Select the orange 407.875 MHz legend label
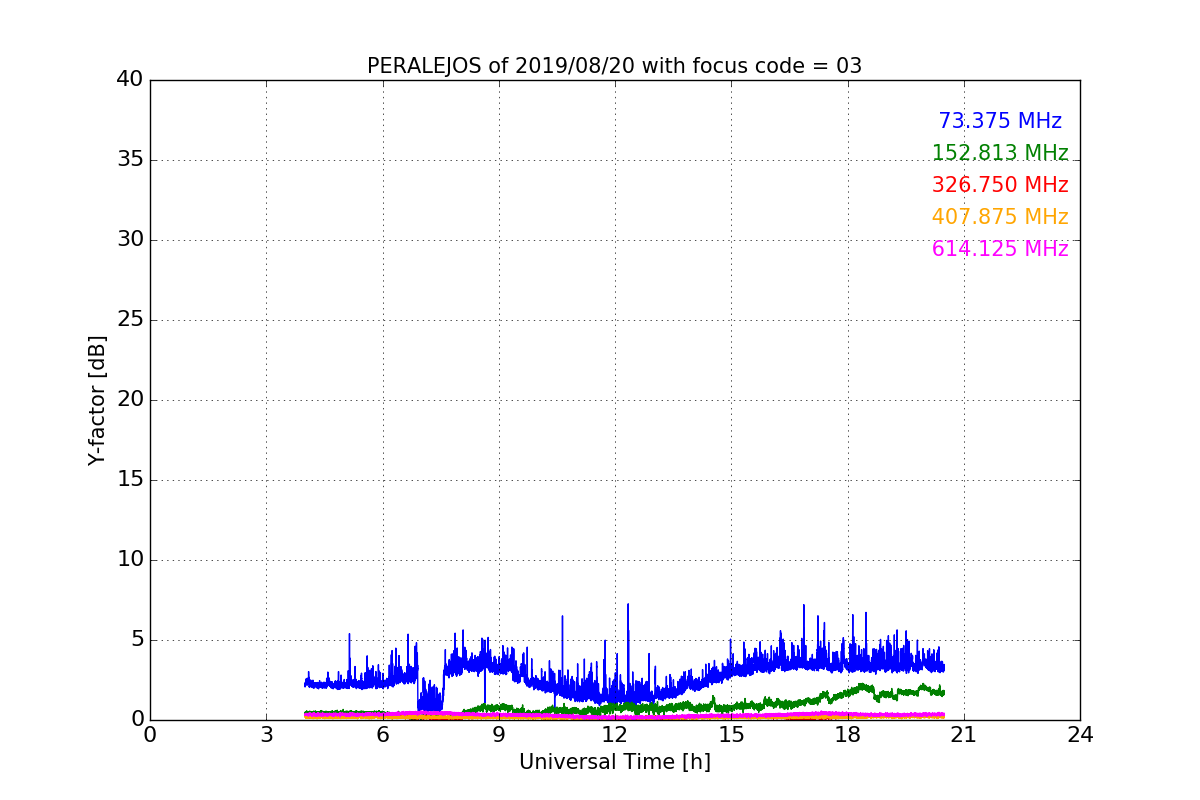This screenshot has width=1200, height=800. pos(1000,217)
